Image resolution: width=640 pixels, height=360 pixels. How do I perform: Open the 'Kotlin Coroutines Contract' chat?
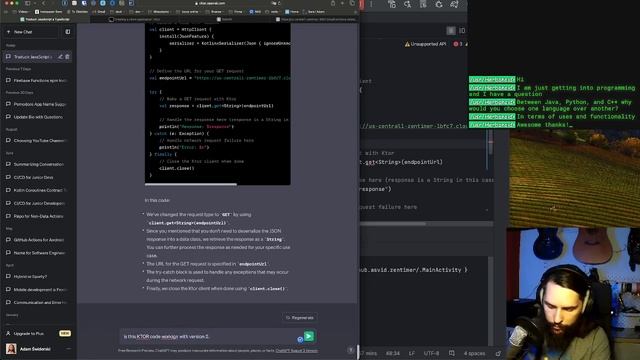pos(38,190)
